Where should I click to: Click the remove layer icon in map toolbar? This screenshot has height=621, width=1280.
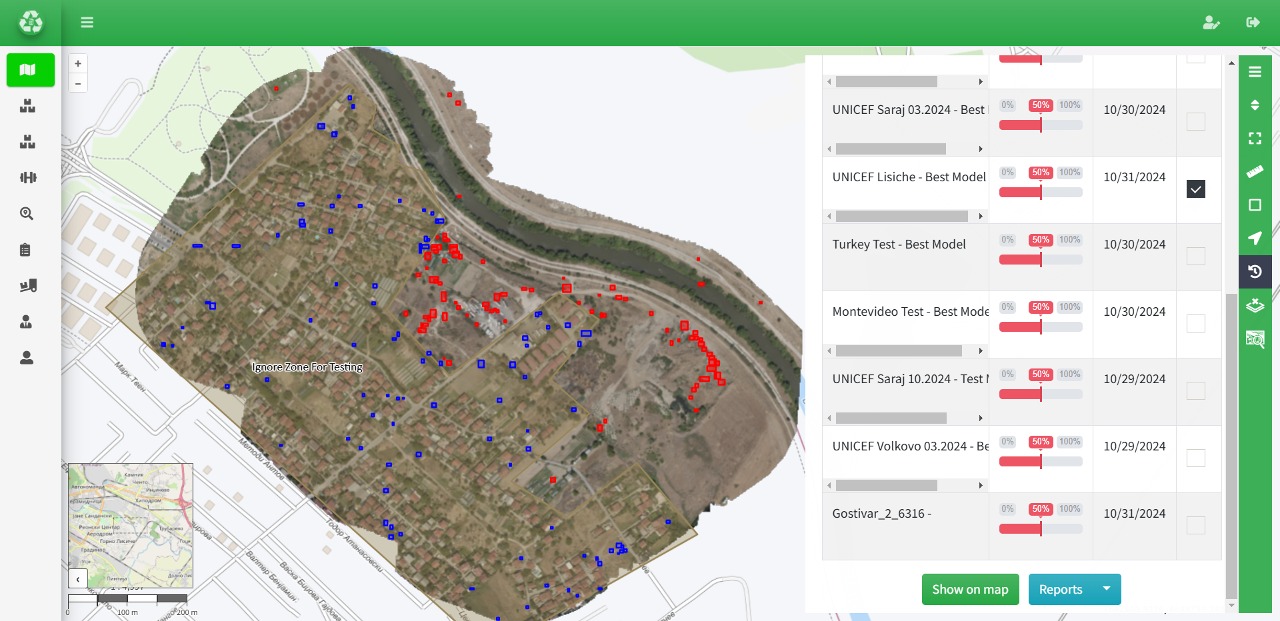pos(1255,305)
